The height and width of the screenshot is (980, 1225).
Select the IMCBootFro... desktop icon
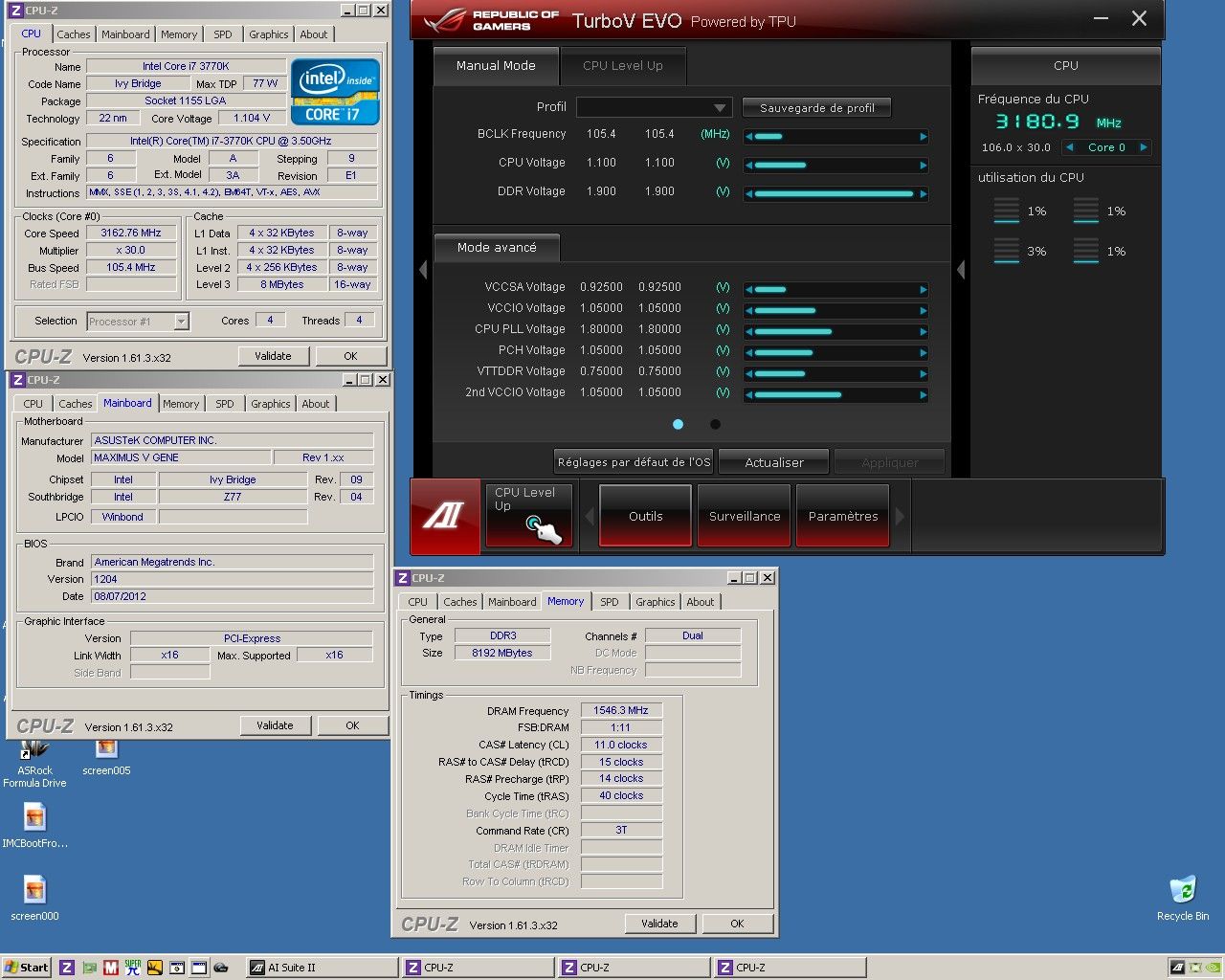34,826
